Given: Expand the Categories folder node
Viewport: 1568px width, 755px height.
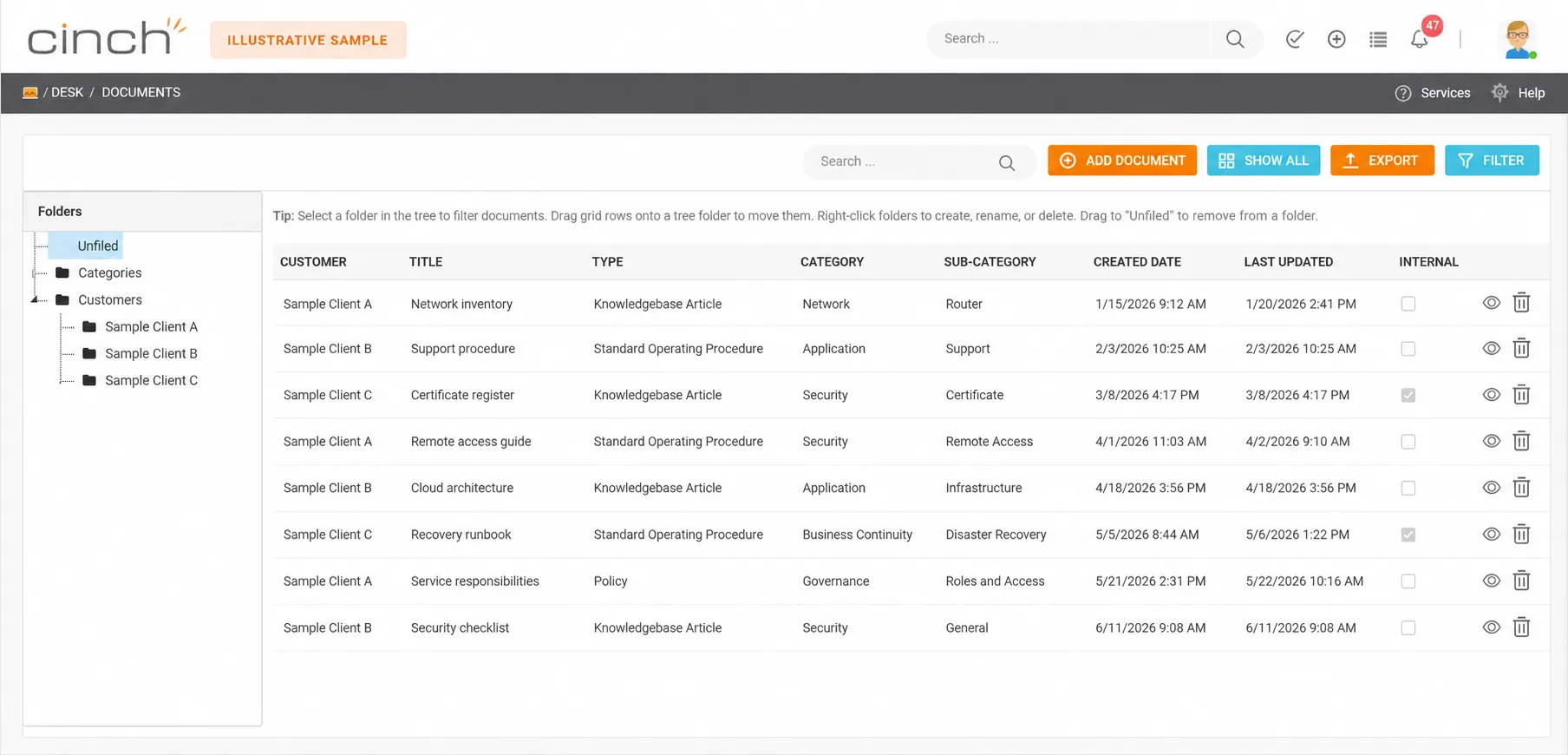Looking at the screenshot, I should tap(35, 273).
